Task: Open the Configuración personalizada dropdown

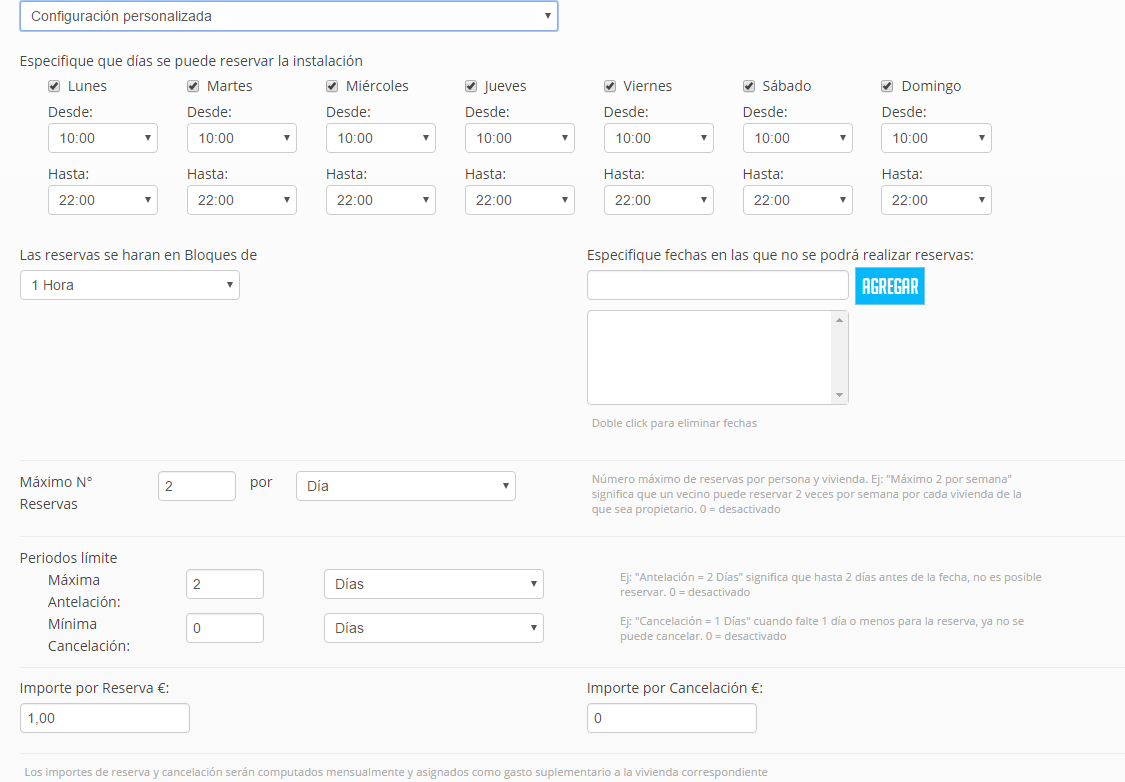Action: pos(288,16)
